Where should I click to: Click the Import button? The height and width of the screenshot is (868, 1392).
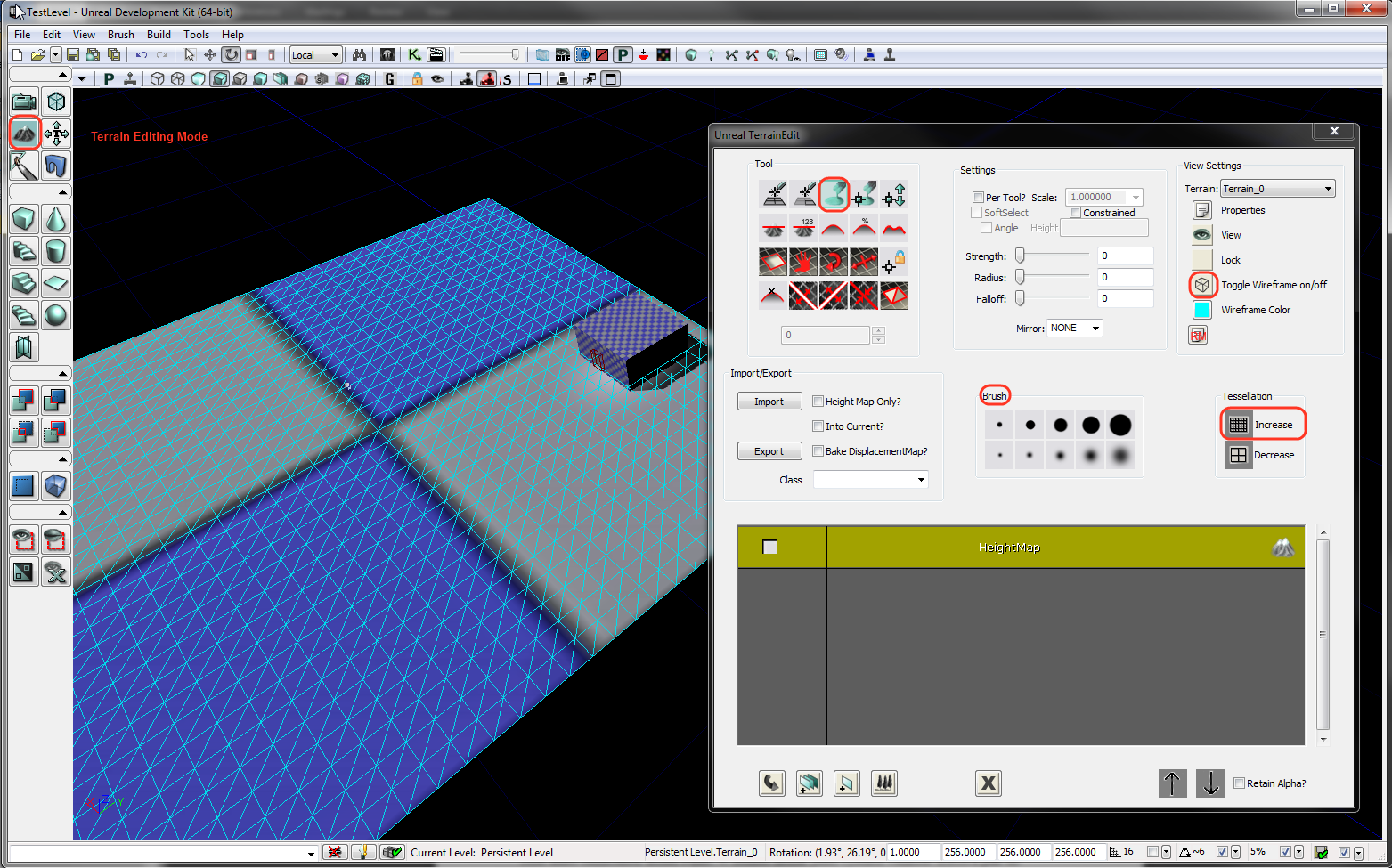pyautogui.click(x=769, y=402)
